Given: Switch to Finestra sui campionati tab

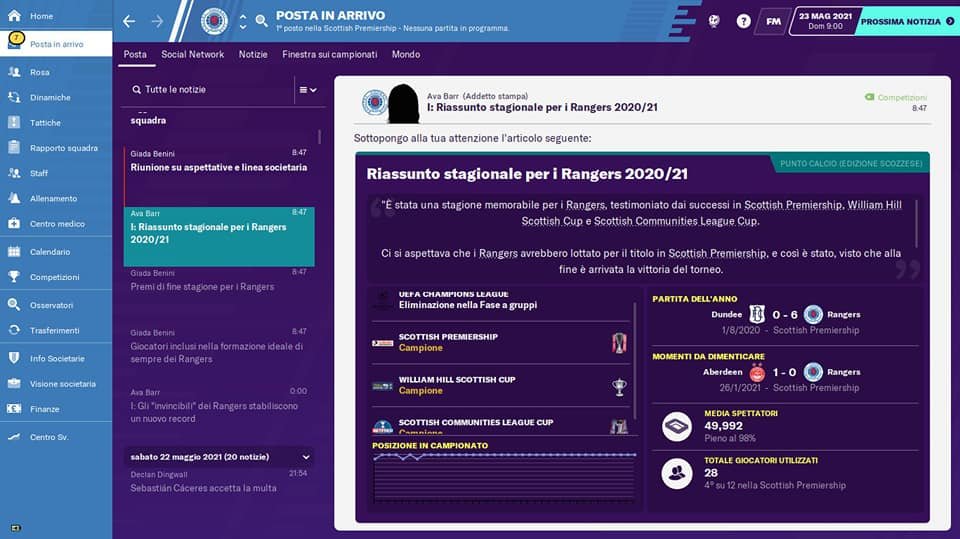Looking at the screenshot, I should tap(329, 55).
